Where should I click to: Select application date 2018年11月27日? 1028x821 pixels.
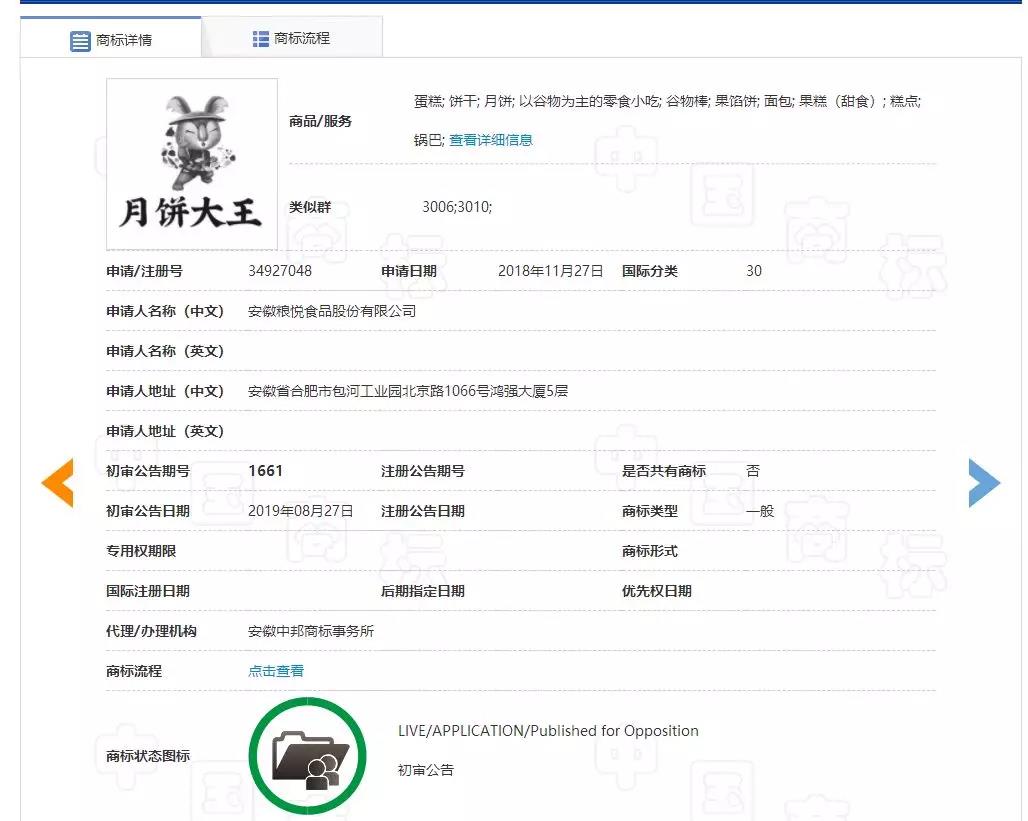tap(550, 271)
